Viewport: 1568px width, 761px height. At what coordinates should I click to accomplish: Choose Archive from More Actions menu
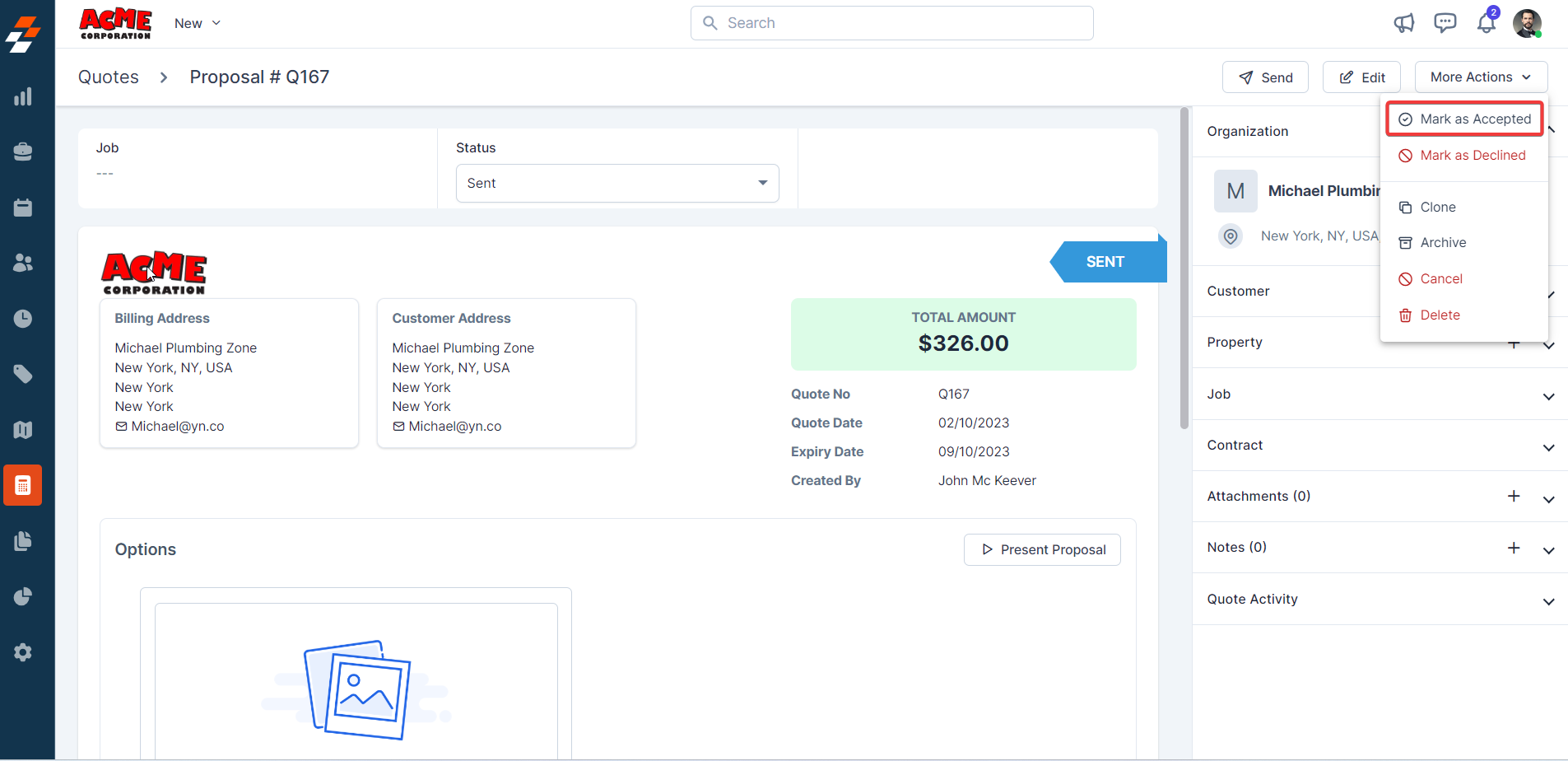point(1442,243)
